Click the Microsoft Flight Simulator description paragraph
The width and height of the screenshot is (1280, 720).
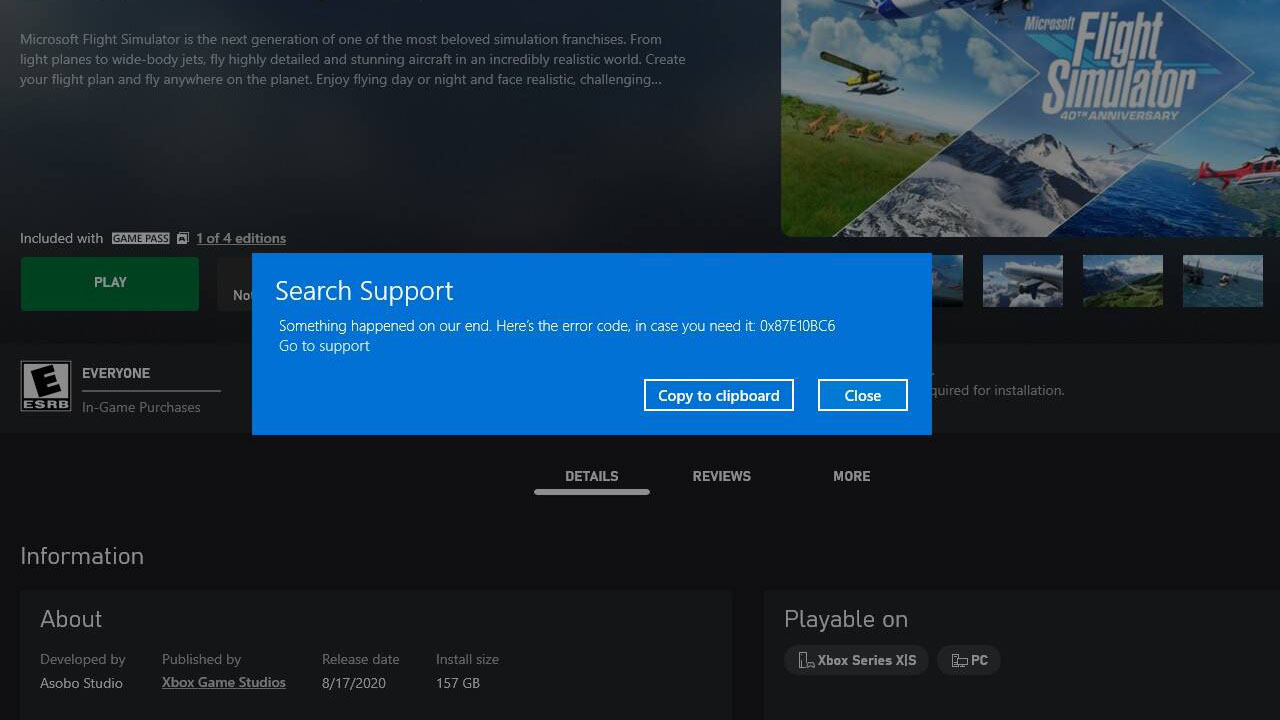point(353,59)
